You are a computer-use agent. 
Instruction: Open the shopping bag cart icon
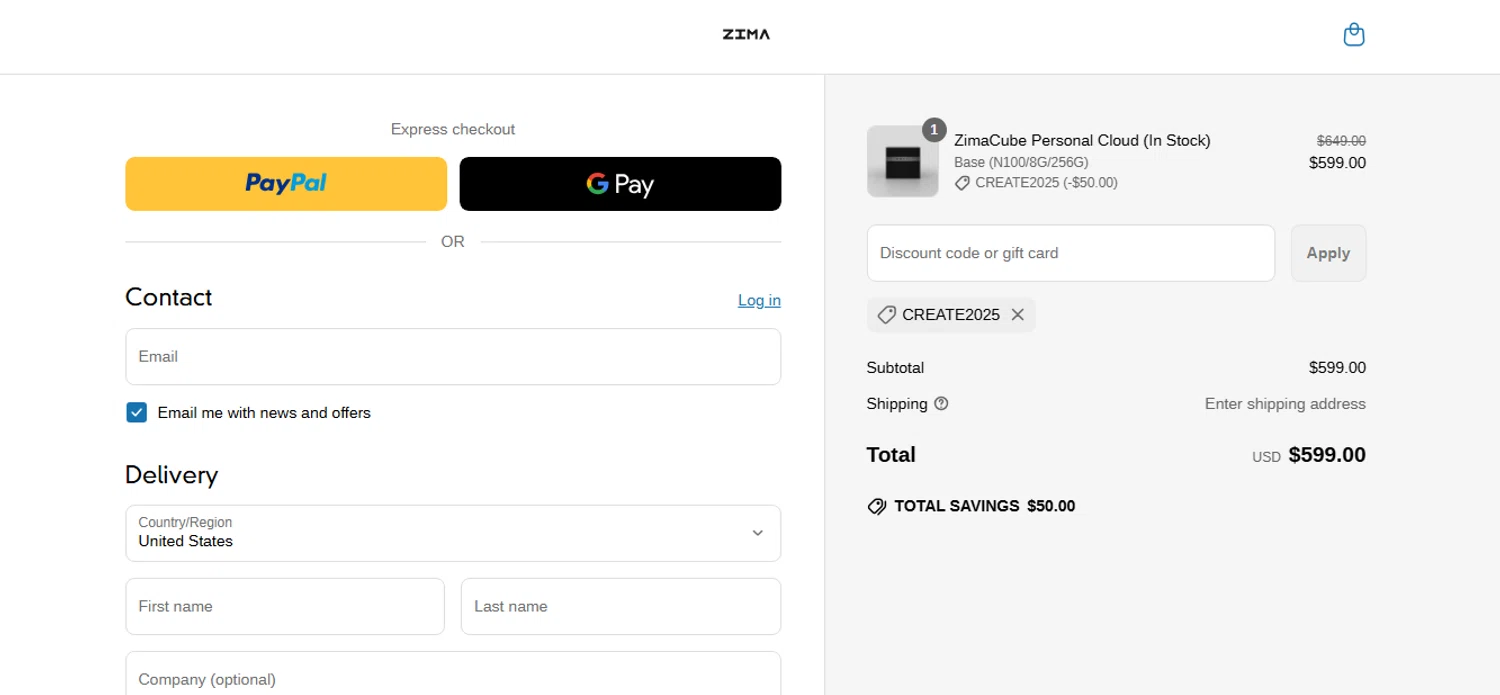[1354, 35]
